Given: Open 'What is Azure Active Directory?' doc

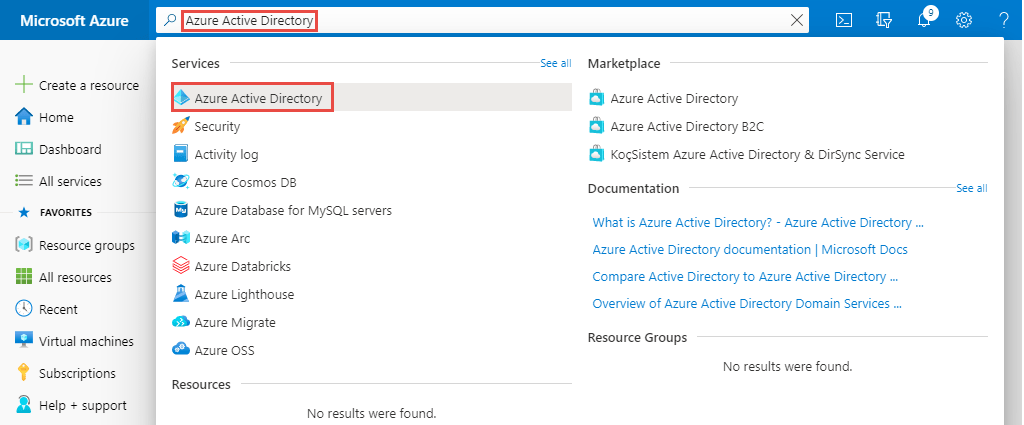Looking at the screenshot, I should 758,222.
